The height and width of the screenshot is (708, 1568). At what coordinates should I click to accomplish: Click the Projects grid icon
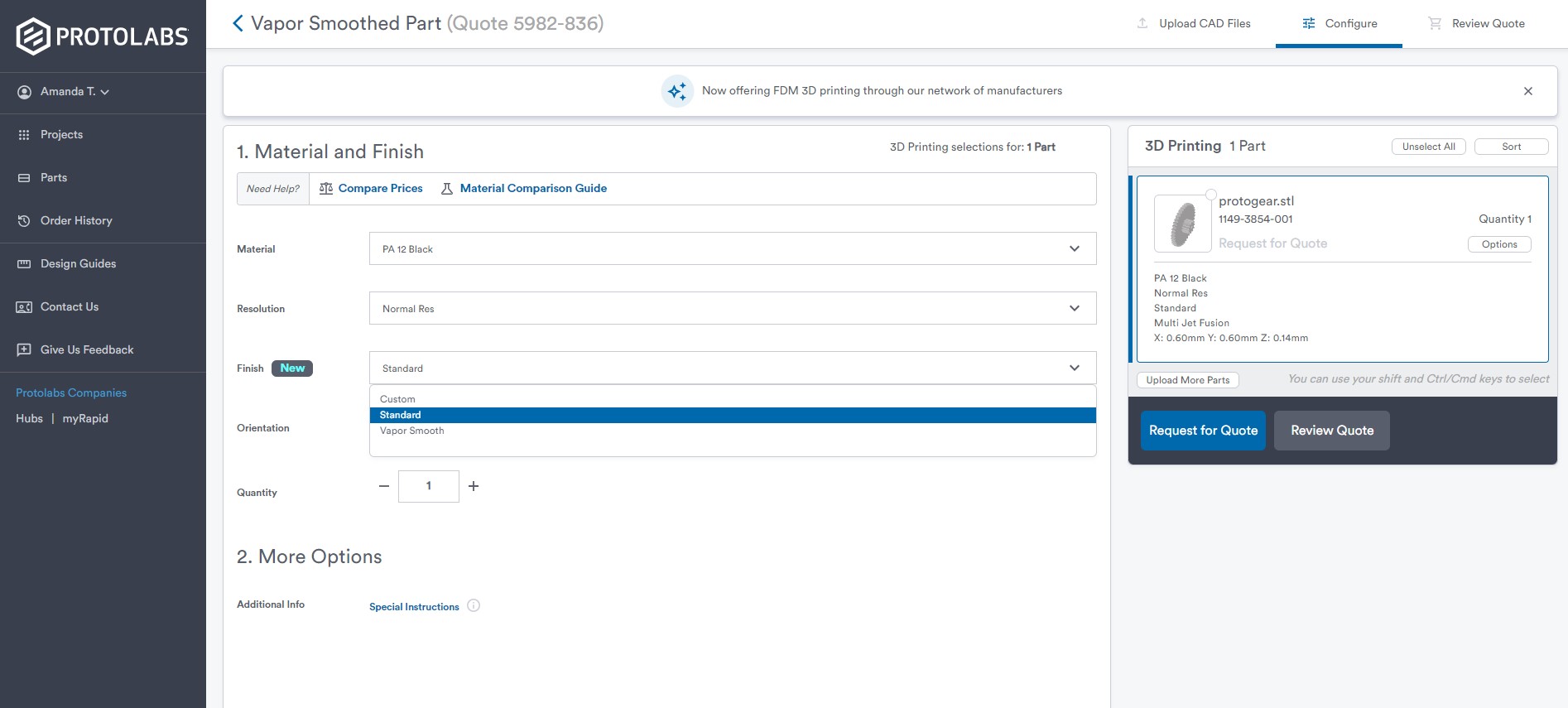(x=24, y=135)
